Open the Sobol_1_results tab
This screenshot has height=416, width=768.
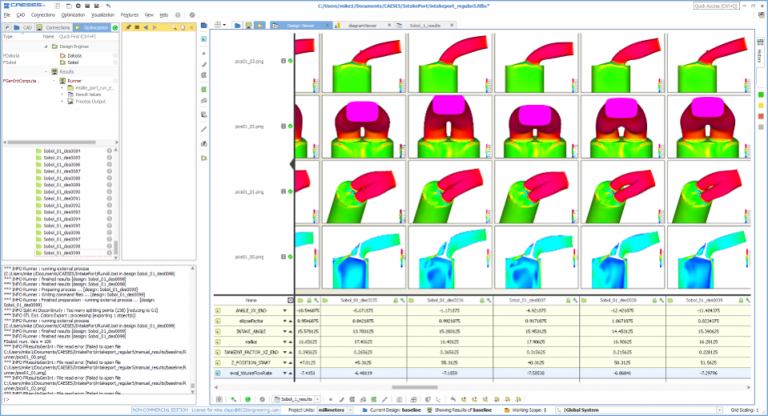click(424, 25)
